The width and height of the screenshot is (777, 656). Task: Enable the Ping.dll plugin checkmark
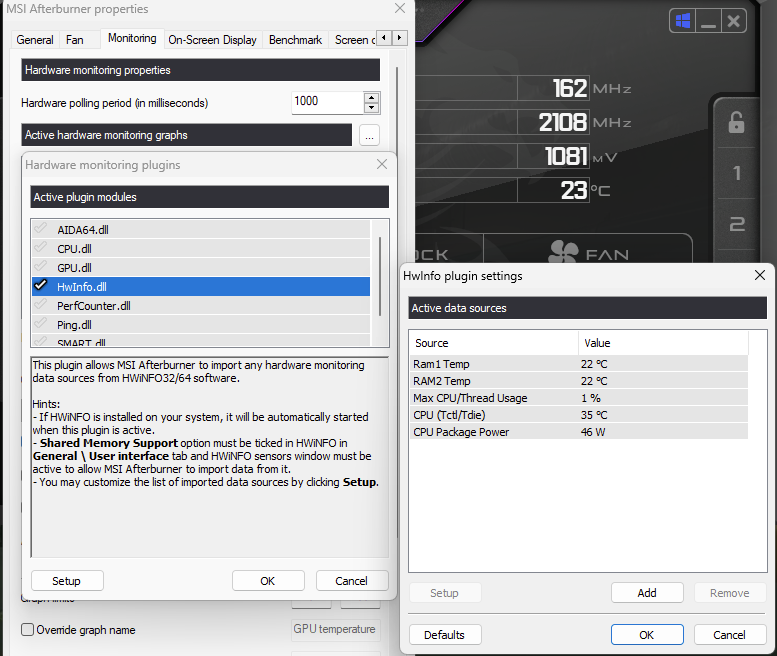point(41,324)
